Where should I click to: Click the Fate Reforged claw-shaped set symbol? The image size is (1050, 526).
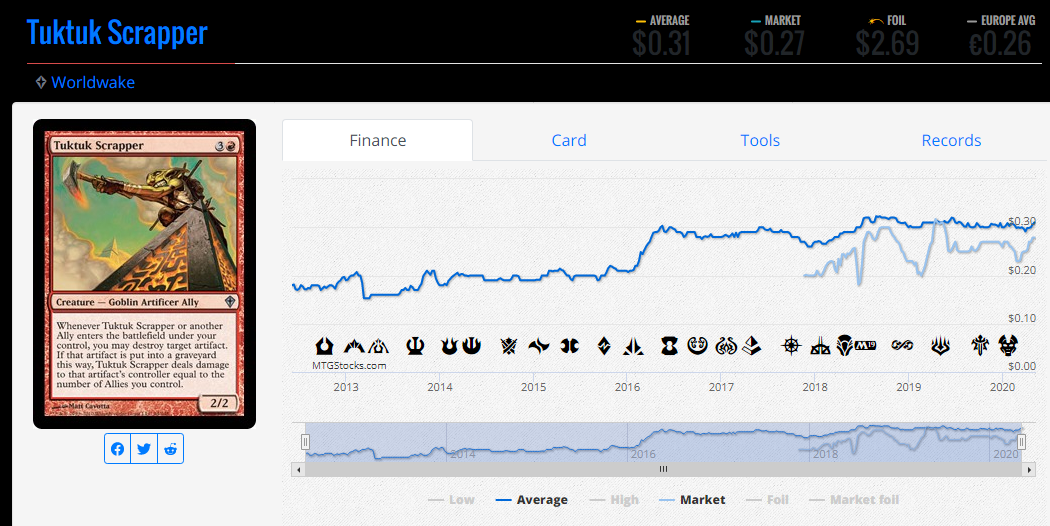(538, 346)
